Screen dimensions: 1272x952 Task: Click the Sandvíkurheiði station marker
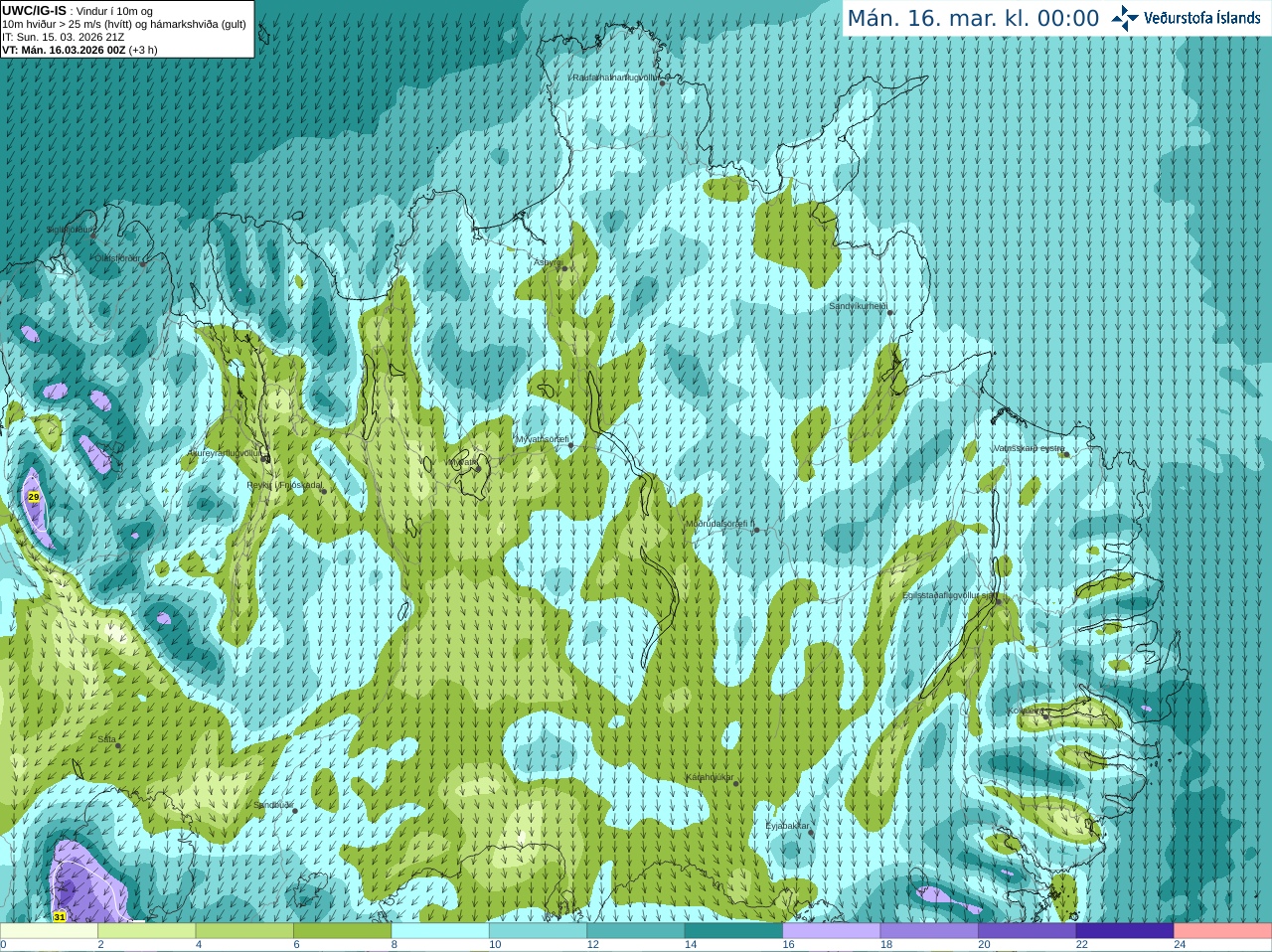(890, 312)
